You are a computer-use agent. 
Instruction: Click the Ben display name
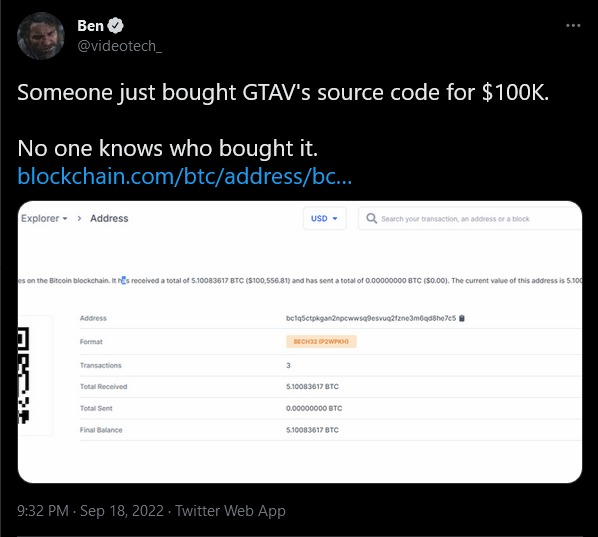[90, 26]
